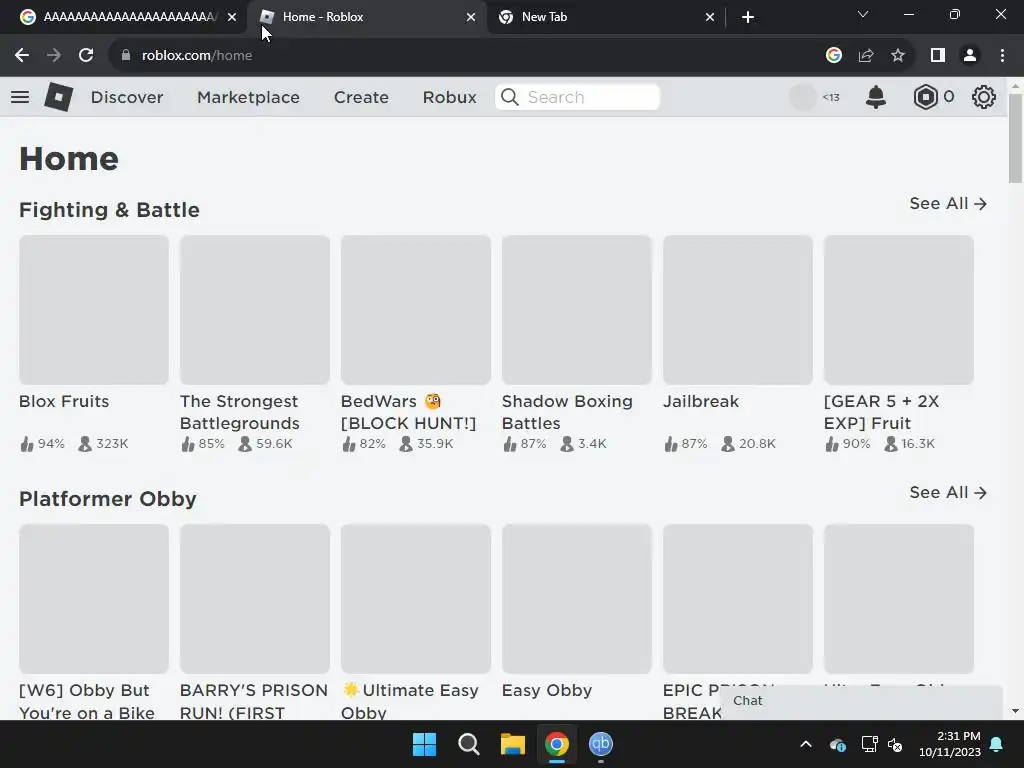The height and width of the screenshot is (768, 1024).
Task: Open a new tab with the plus button
Action: coord(748,17)
